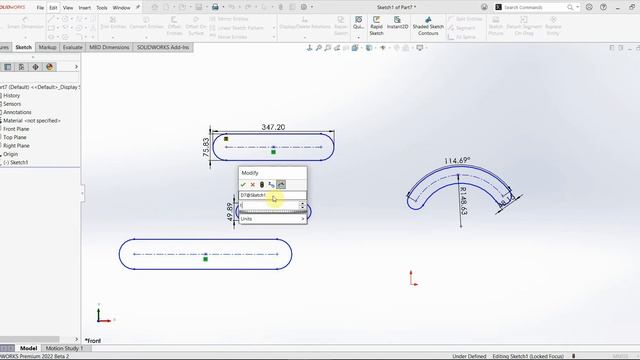Switch to the SOLIDWORKS Add-Ins tab
640x360 pixels.
(x=163, y=47)
